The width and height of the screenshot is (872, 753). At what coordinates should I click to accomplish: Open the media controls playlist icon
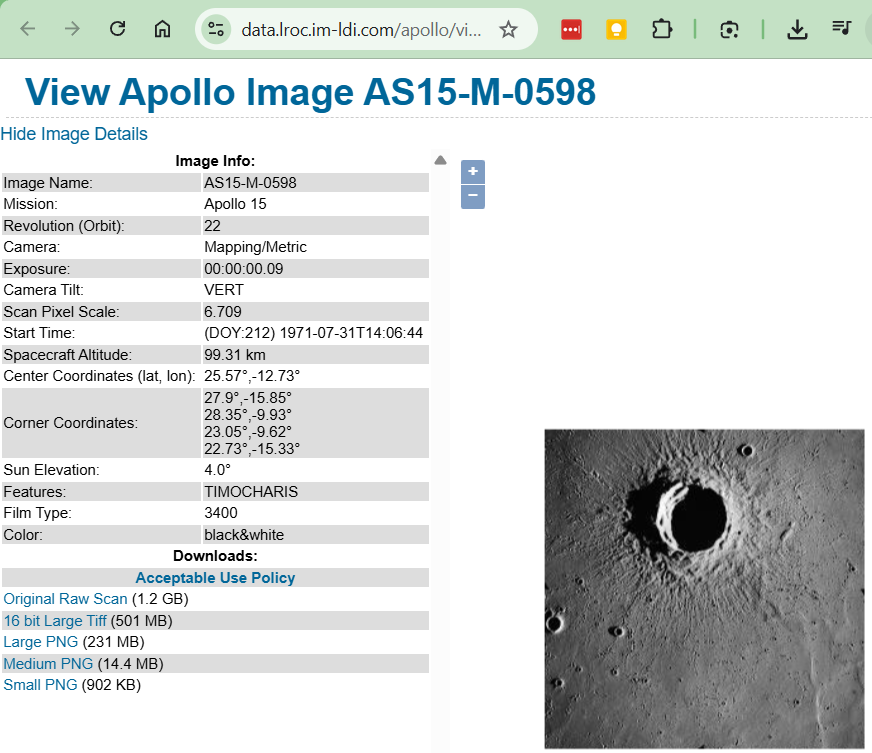coord(842,29)
